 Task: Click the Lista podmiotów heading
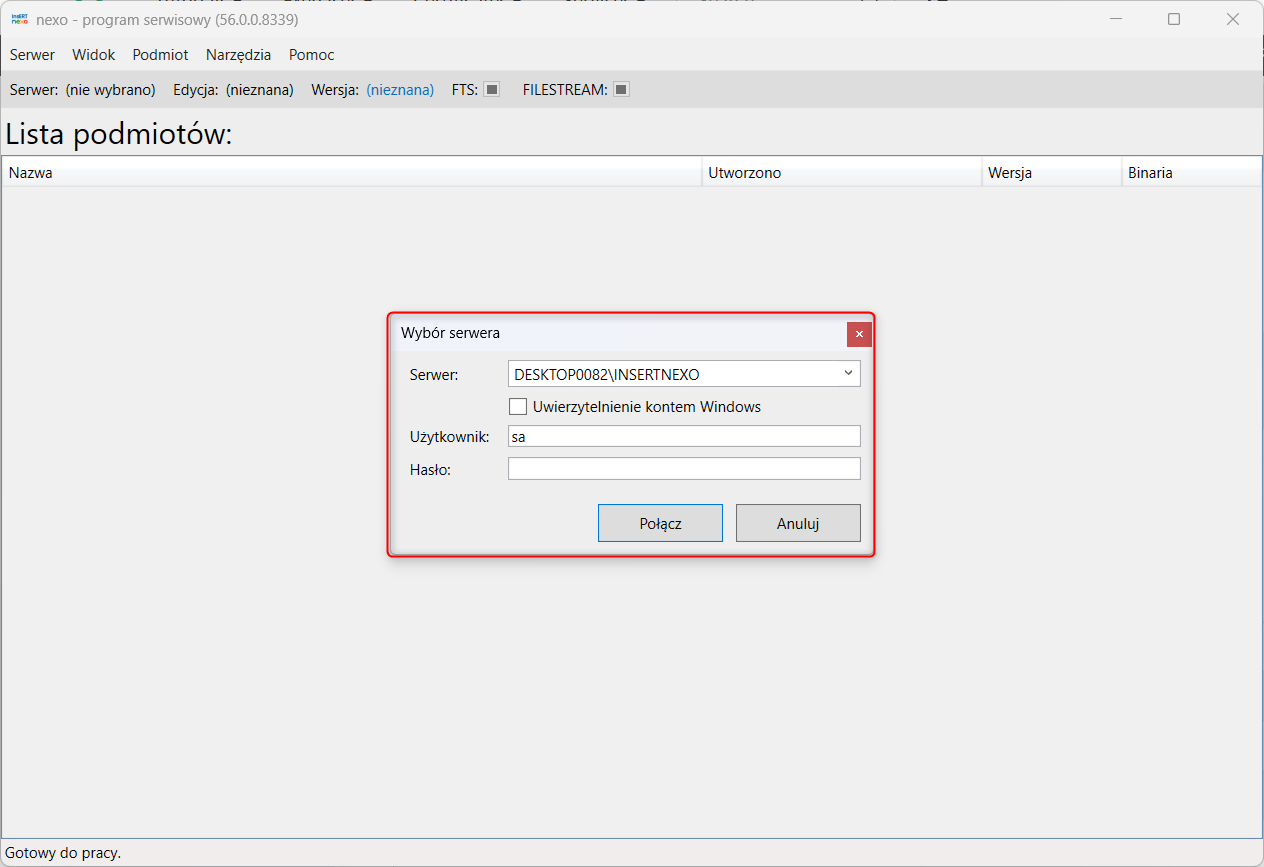(119, 133)
